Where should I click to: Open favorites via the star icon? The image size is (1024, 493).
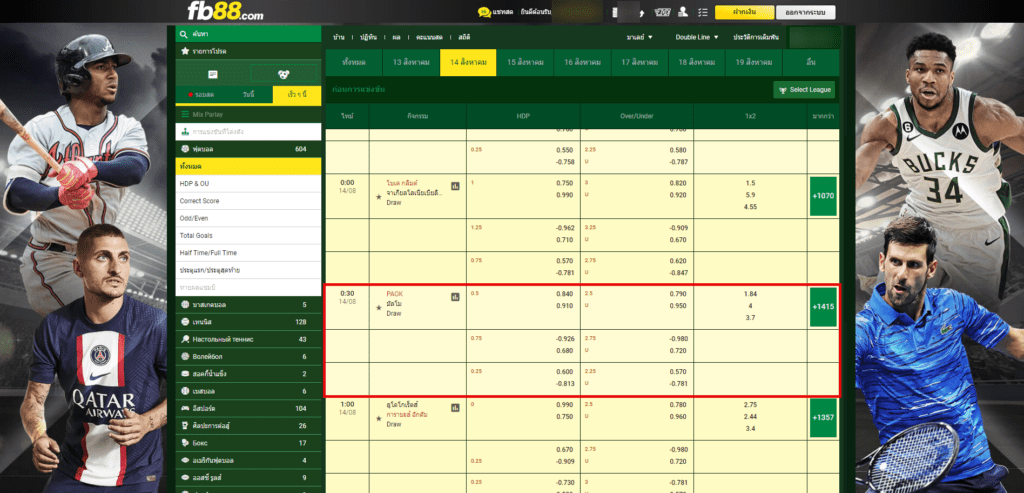pos(185,51)
